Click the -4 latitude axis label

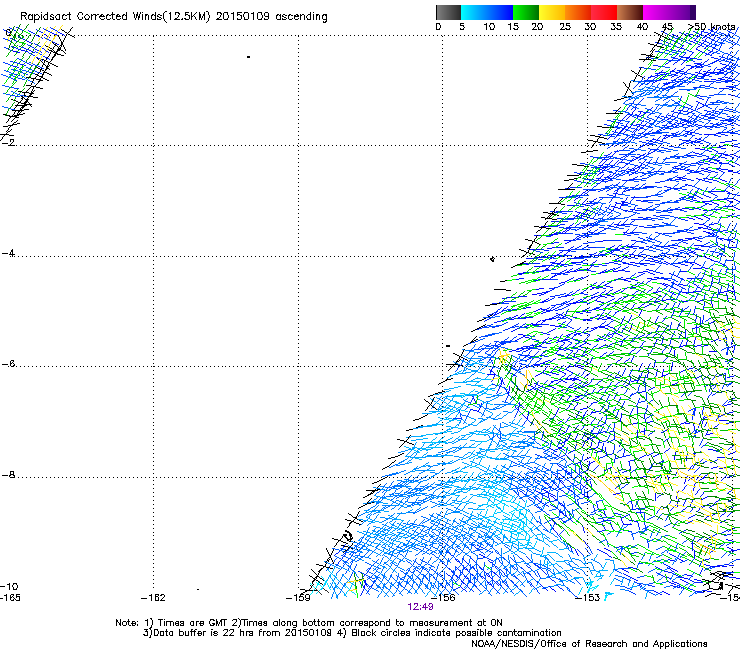(8, 253)
